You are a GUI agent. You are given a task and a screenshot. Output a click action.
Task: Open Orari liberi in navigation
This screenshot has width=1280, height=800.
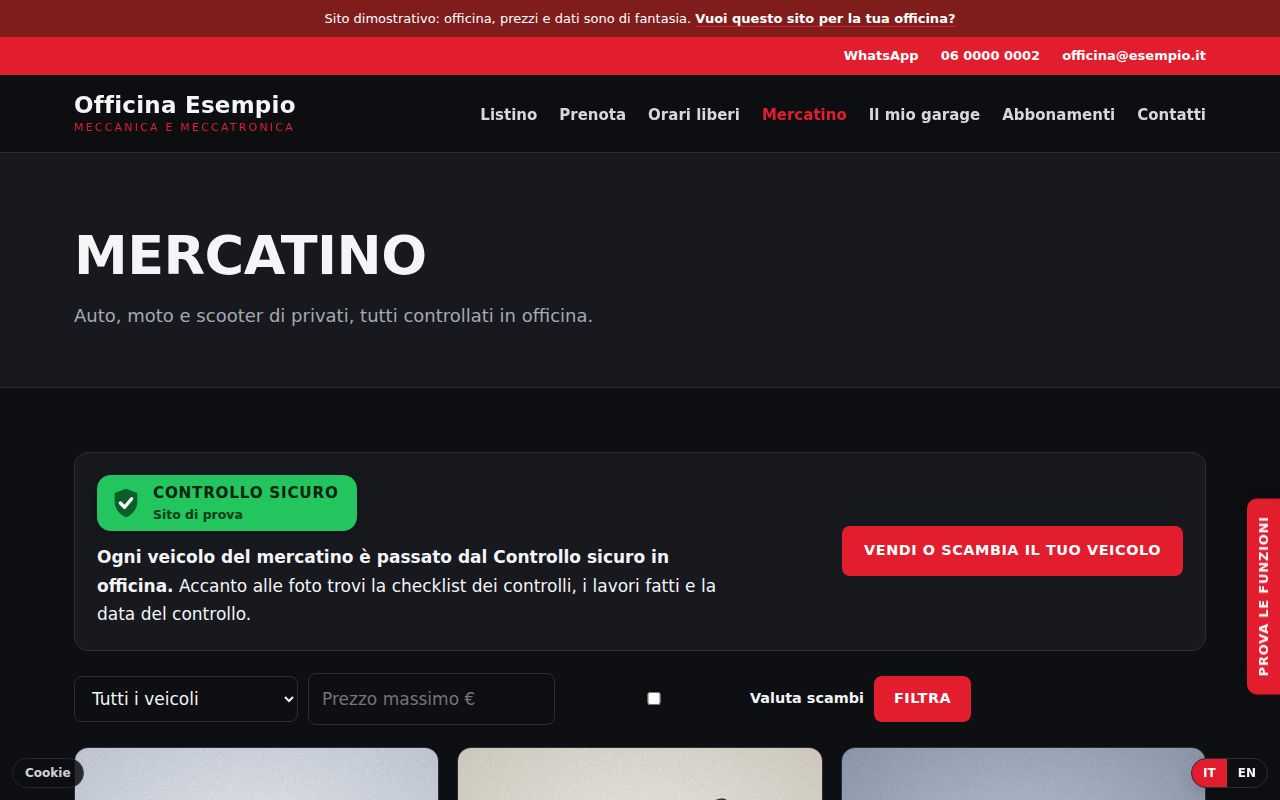694,114
